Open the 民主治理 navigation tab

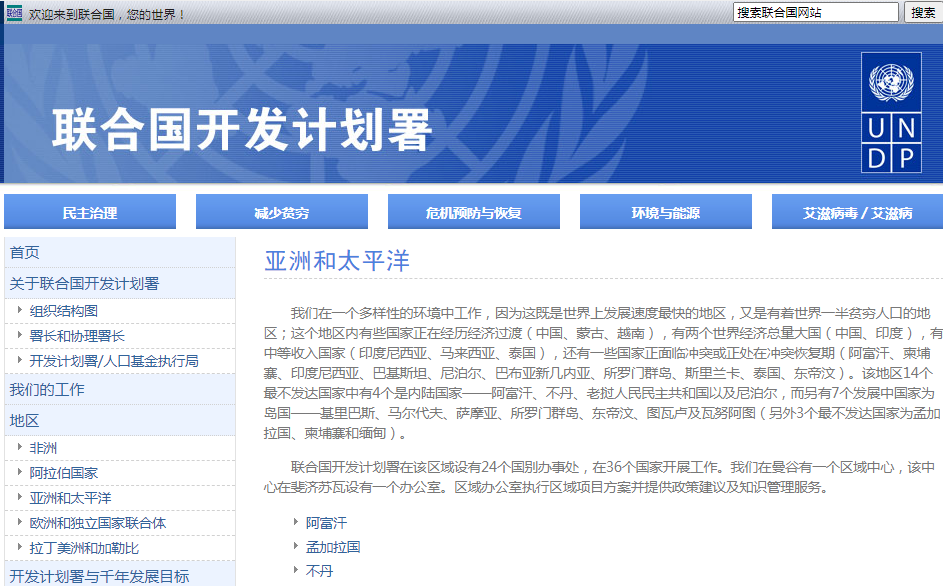click(90, 212)
